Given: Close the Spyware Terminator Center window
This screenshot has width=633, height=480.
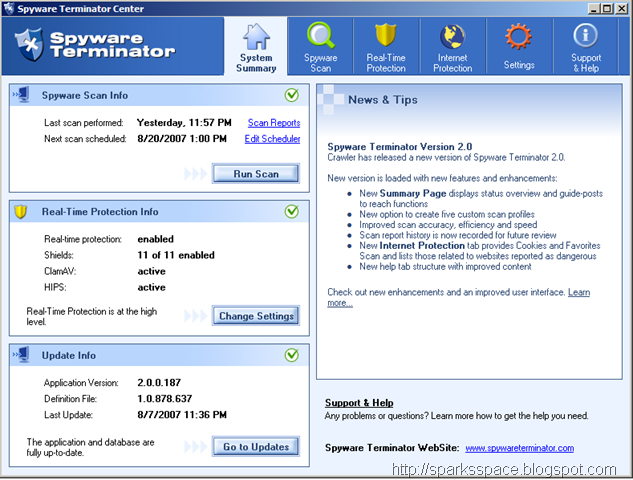Looking at the screenshot, I should [x=621, y=8].
